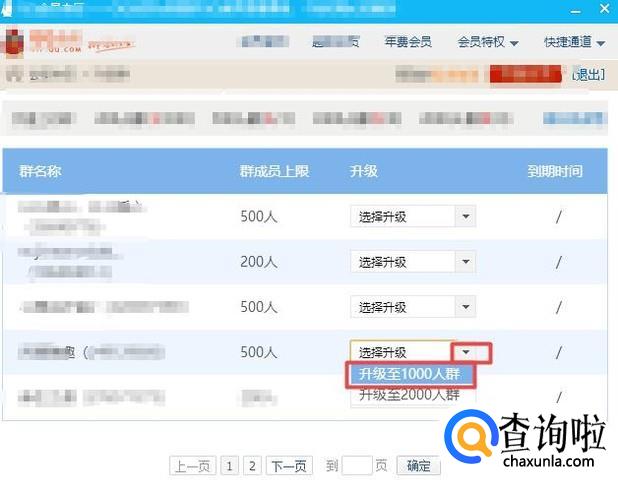Jump to page 2 in pagination
Screen dimensions: 618x492
pyautogui.click(x=252, y=466)
